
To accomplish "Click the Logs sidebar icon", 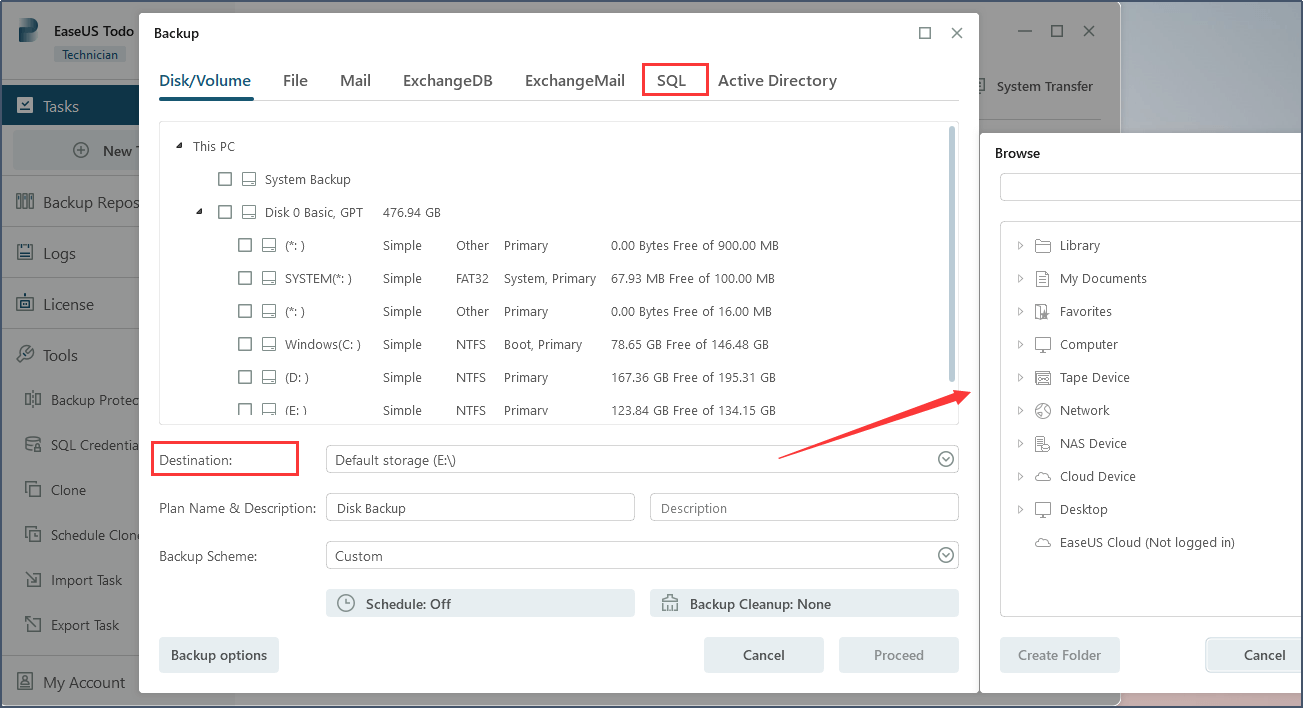I will (25, 253).
